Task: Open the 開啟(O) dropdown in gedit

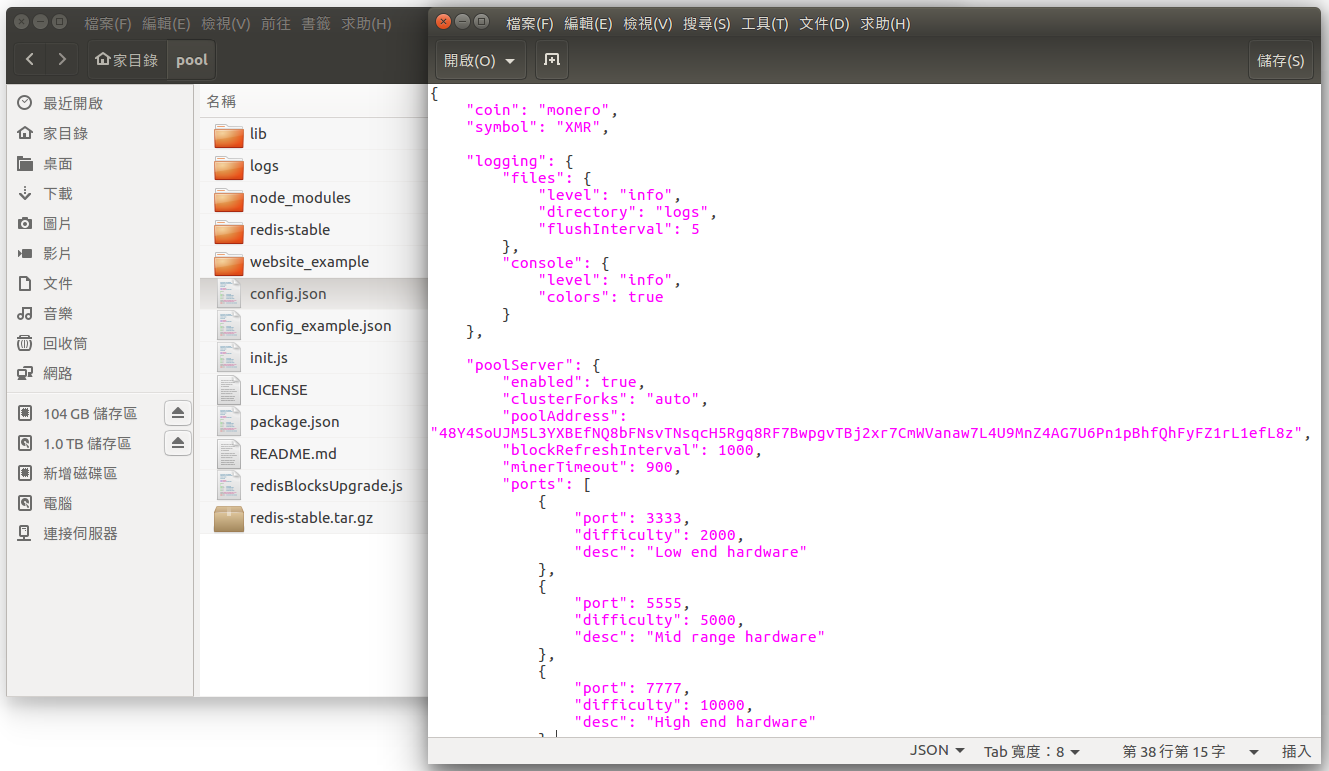Action: coord(480,61)
